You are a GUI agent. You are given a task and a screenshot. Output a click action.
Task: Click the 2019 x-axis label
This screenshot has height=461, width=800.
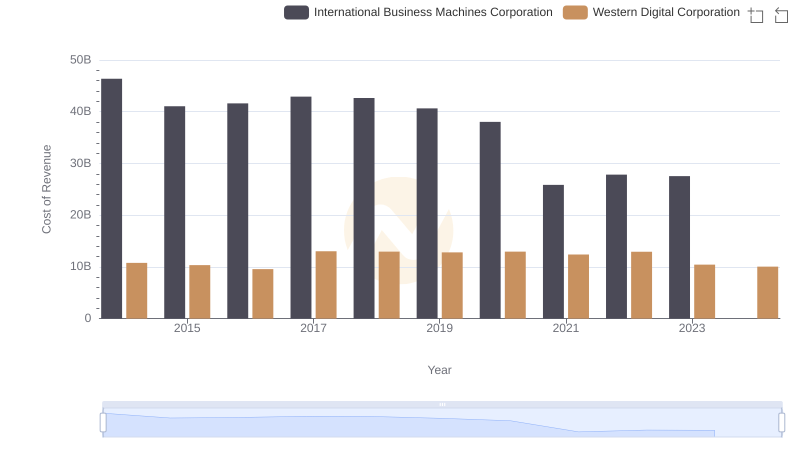(439, 328)
